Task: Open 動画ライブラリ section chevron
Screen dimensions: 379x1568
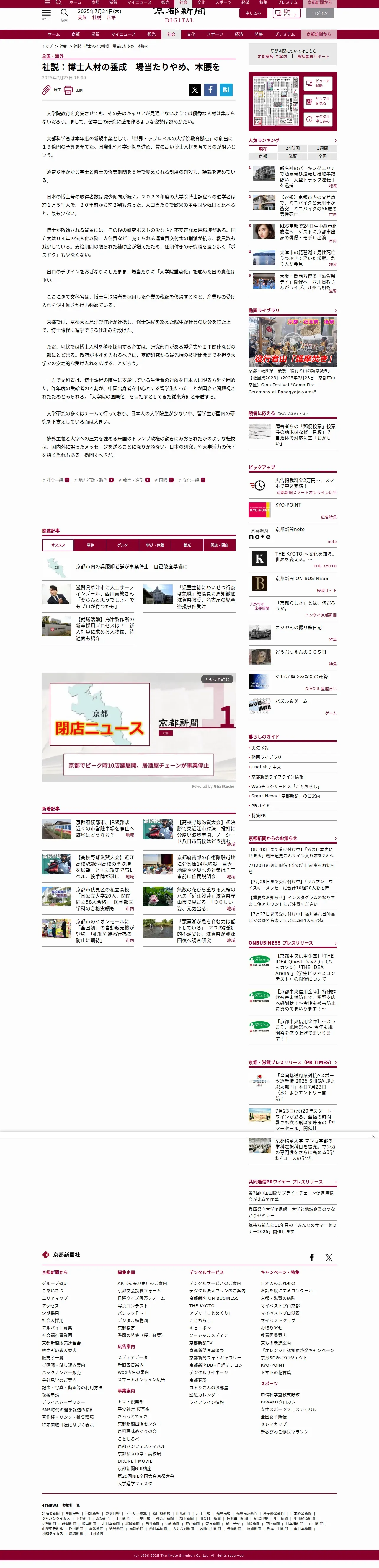Action: [335, 310]
